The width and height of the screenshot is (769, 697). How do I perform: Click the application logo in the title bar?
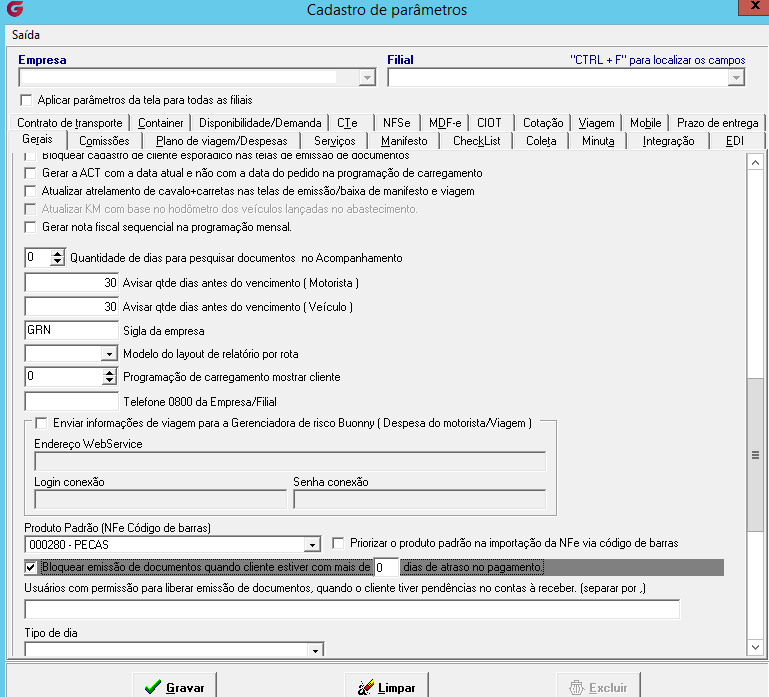pyautogui.click(x=15, y=9)
